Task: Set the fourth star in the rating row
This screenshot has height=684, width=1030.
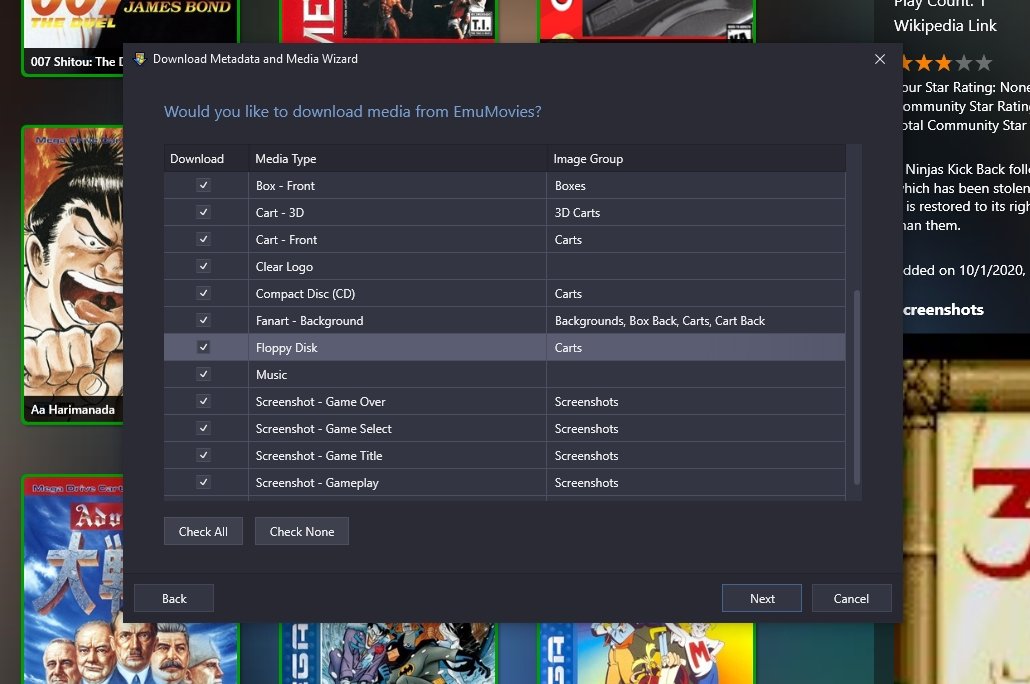Action: (964, 63)
